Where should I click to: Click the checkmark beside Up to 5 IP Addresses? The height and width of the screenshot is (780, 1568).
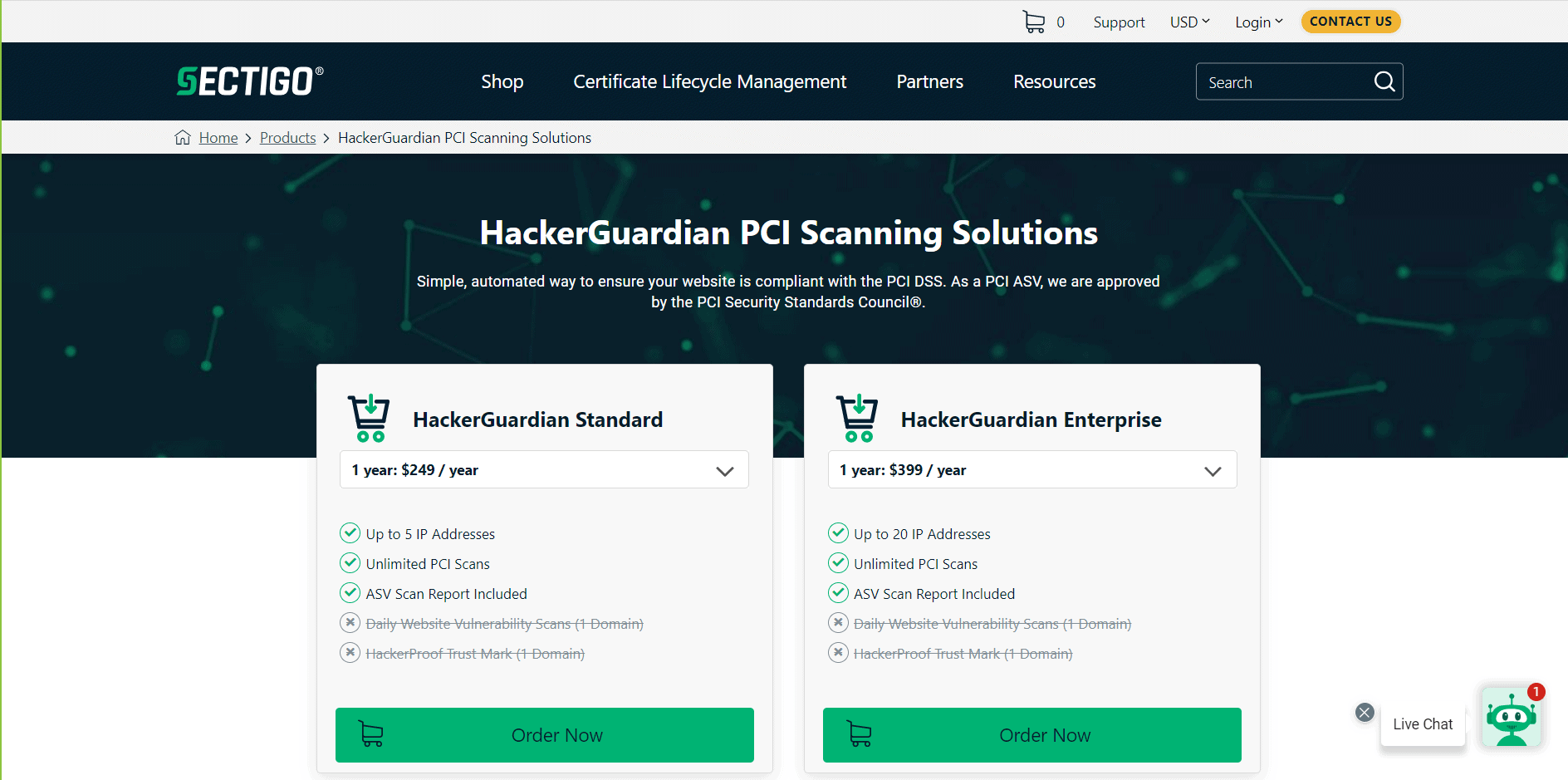point(350,532)
